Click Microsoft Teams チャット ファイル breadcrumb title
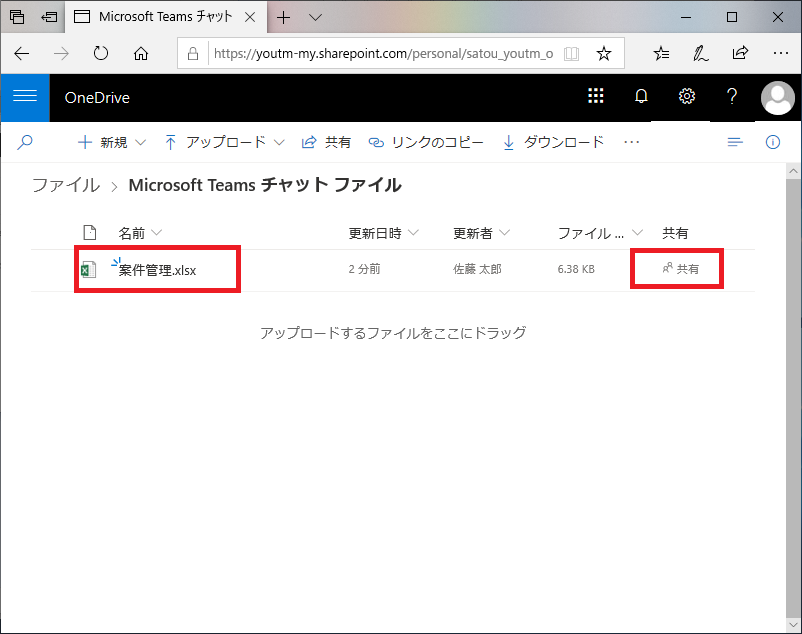Screen dimensions: 802x634 pyautogui.click(x=265, y=185)
